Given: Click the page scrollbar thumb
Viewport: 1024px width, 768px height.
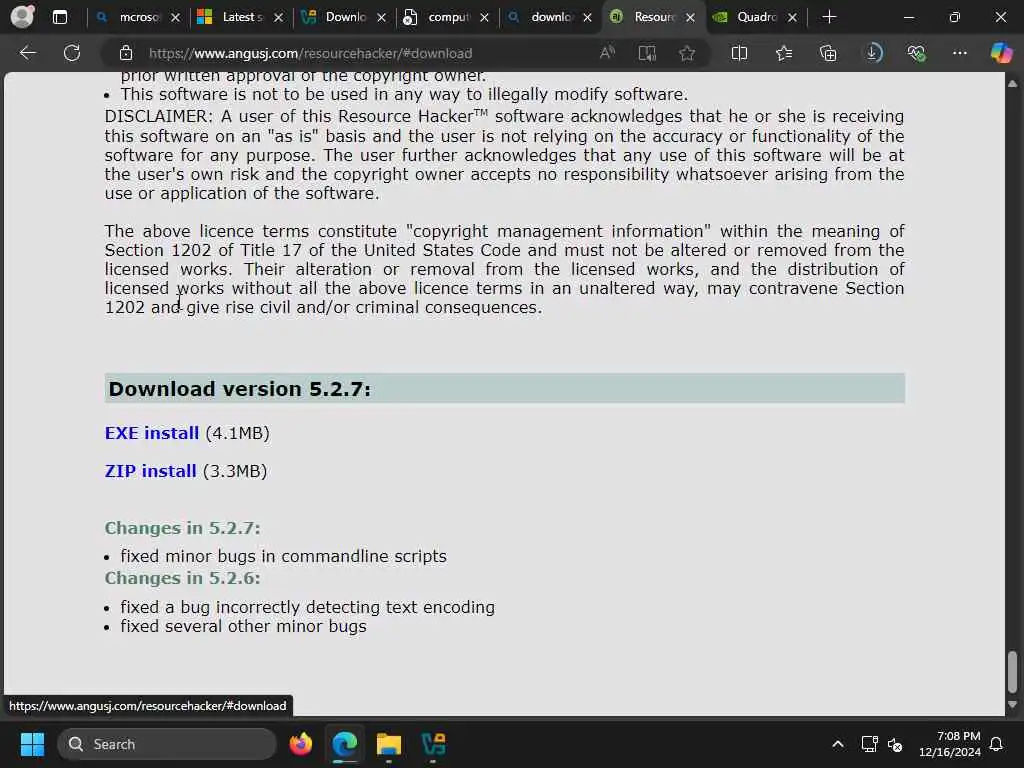Looking at the screenshot, I should (1012, 671).
